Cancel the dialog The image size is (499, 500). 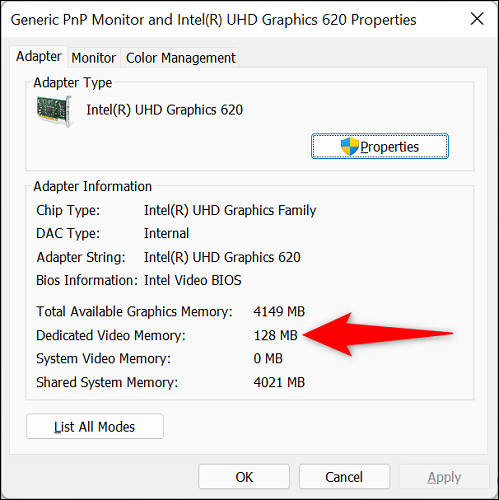pyautogui.click(x=344, y=477)
